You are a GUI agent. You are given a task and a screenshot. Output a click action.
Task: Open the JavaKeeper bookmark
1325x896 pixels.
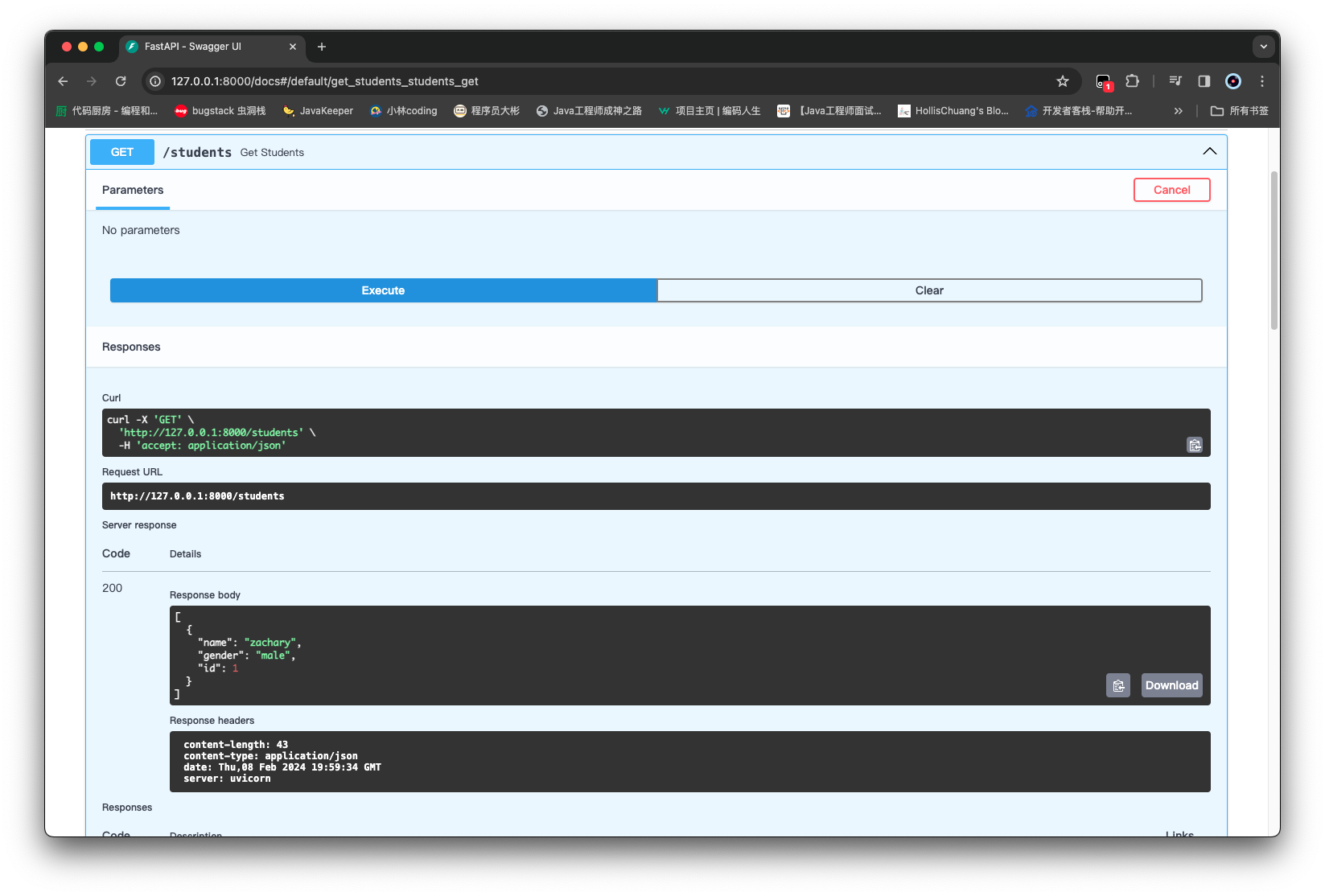coord(319,111)
